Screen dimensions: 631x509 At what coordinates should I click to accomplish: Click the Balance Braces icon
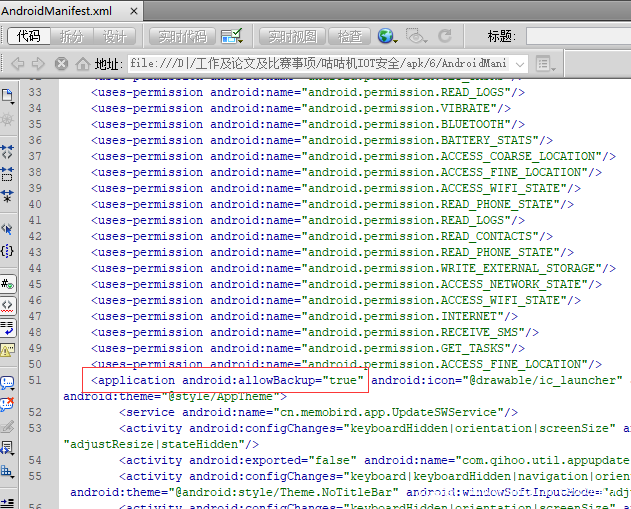[x=8, y=251]
